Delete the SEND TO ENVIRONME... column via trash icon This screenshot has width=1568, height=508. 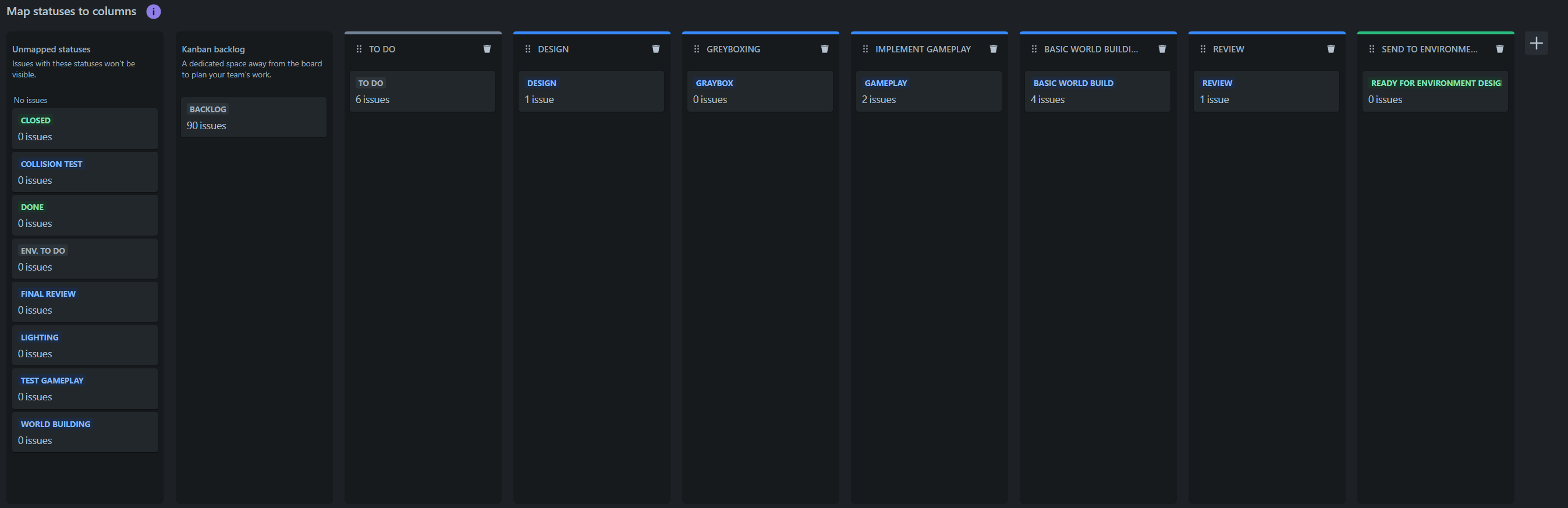pyautogui.click(x=1500, y=49)
